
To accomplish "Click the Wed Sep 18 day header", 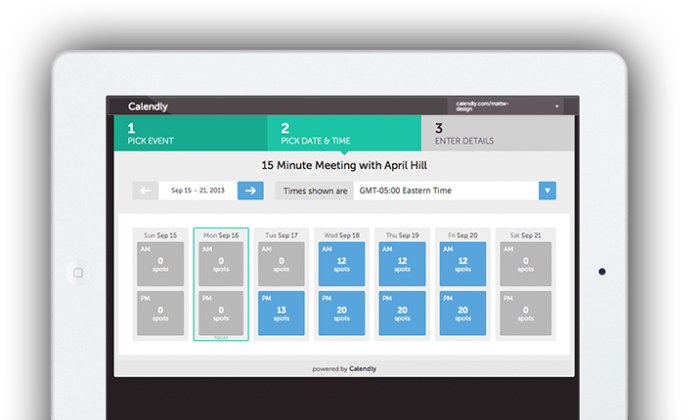I will click(342, 235).
